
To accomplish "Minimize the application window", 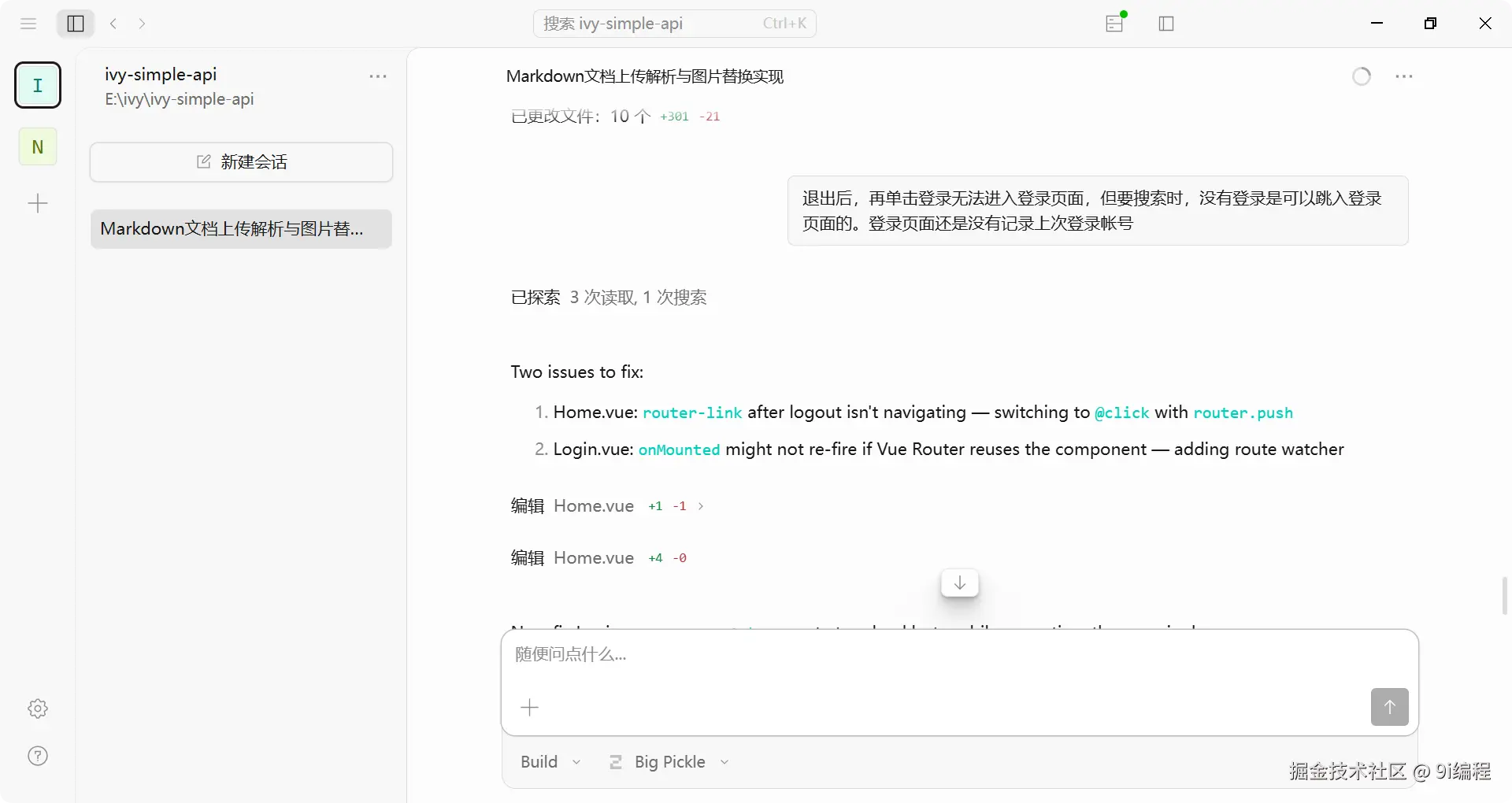I will pos(1377,24).
